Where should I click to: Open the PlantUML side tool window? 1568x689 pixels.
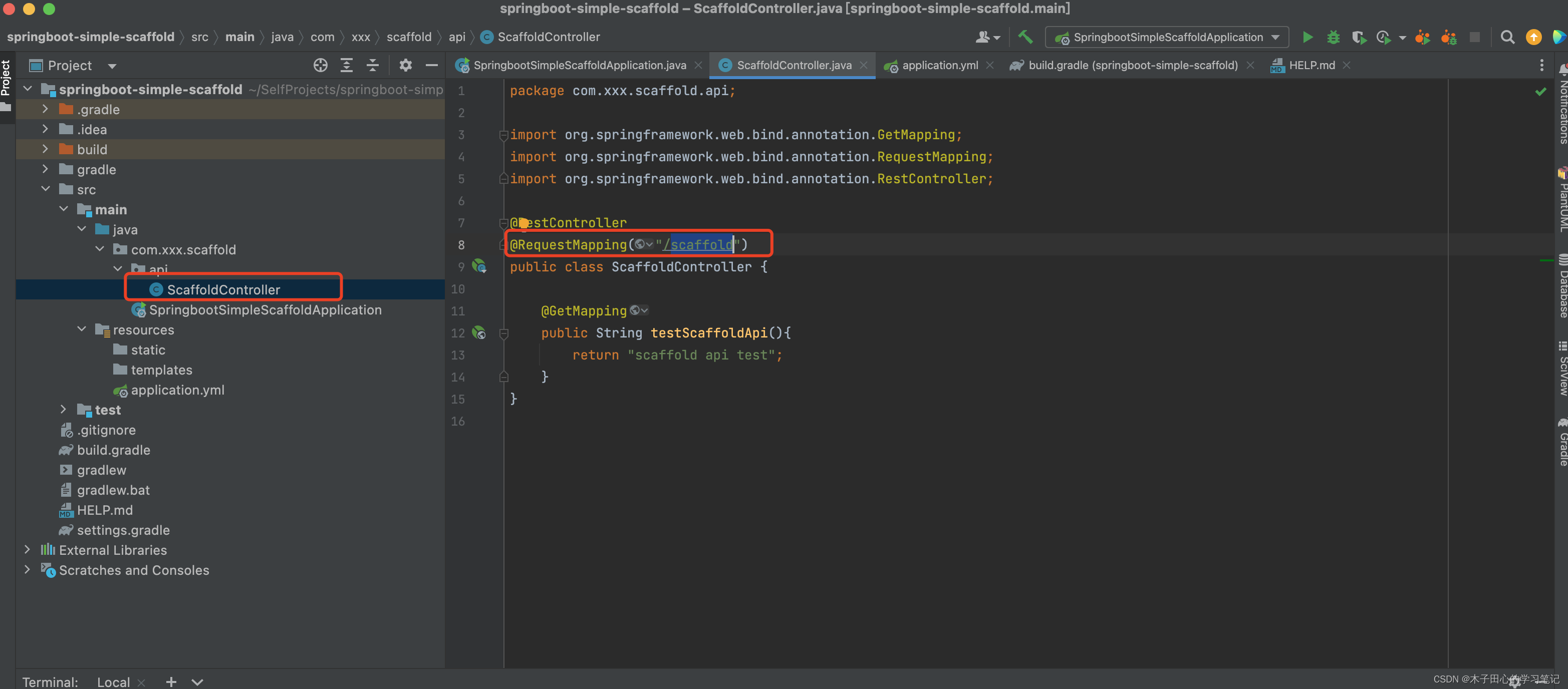coord(1562,201)
